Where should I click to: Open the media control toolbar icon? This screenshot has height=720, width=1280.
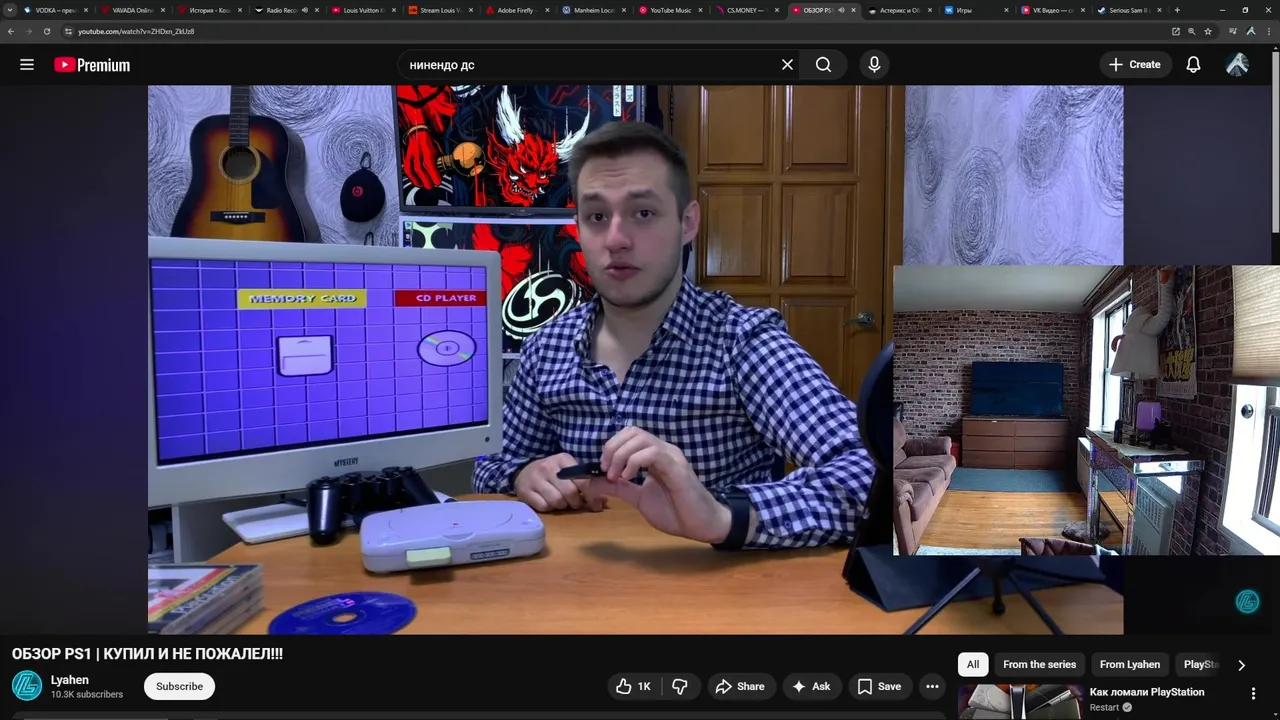(x=1234, y=31)
